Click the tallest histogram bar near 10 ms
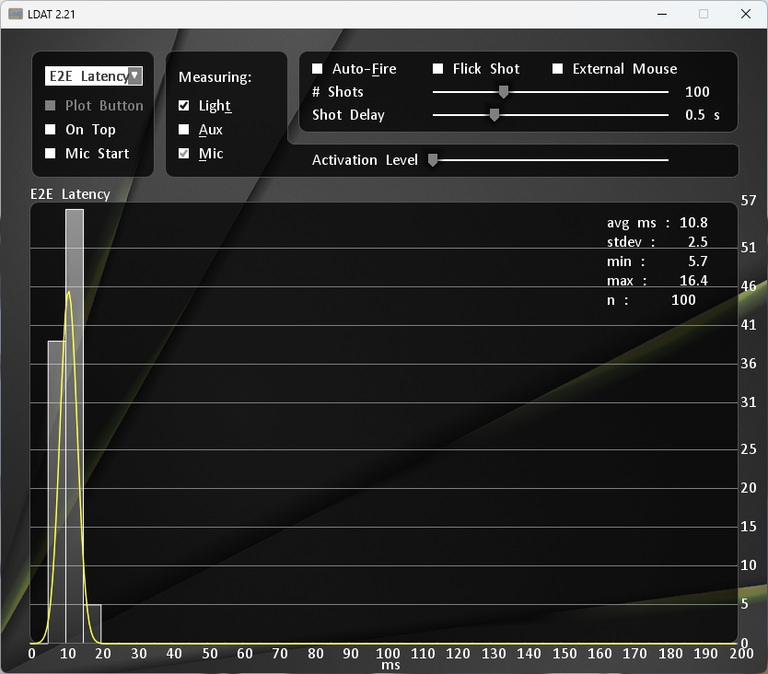The height and width of the screenshot is (674, 768). coord(74,426)
